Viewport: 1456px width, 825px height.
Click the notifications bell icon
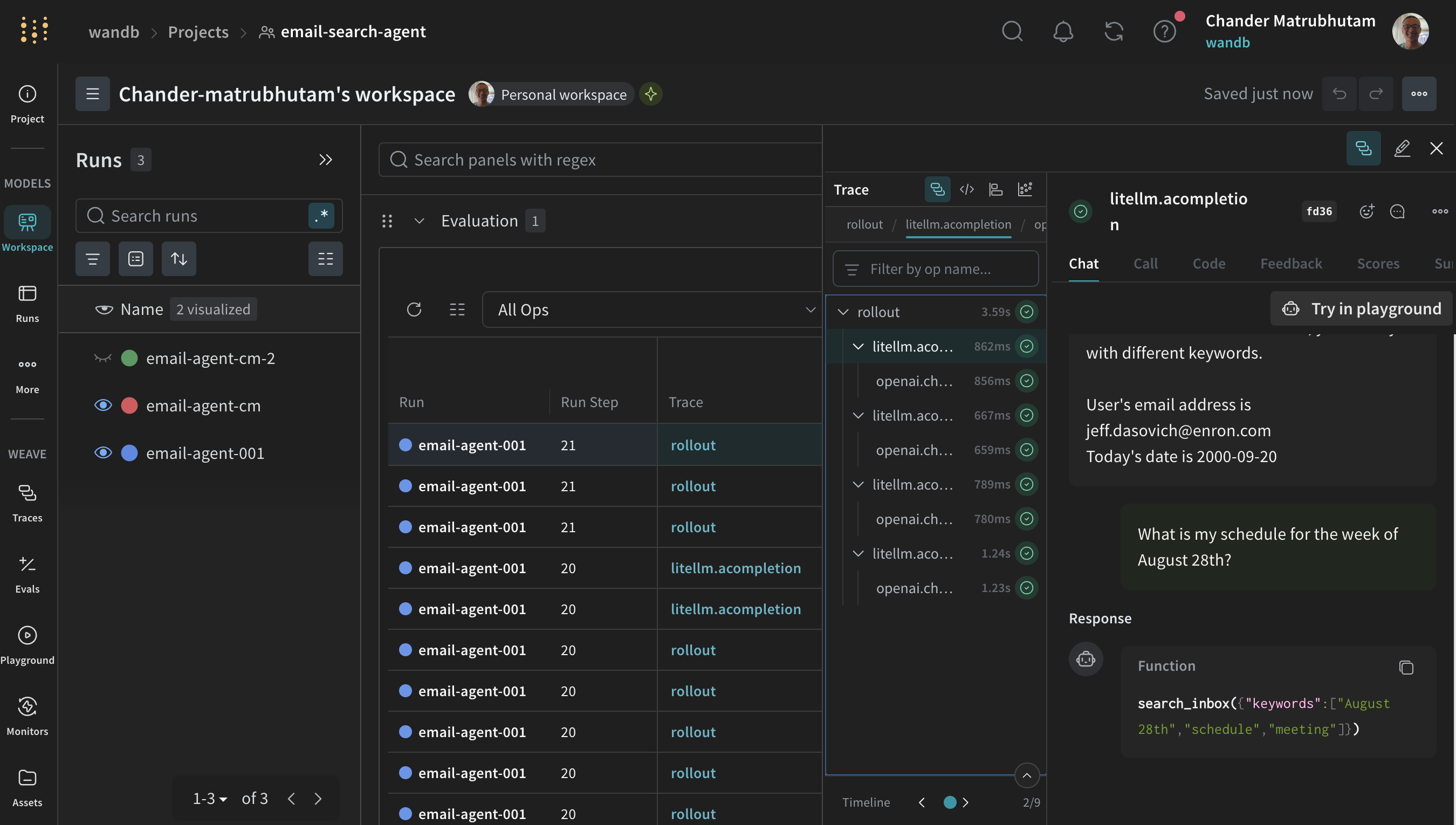pos(1063,31)
